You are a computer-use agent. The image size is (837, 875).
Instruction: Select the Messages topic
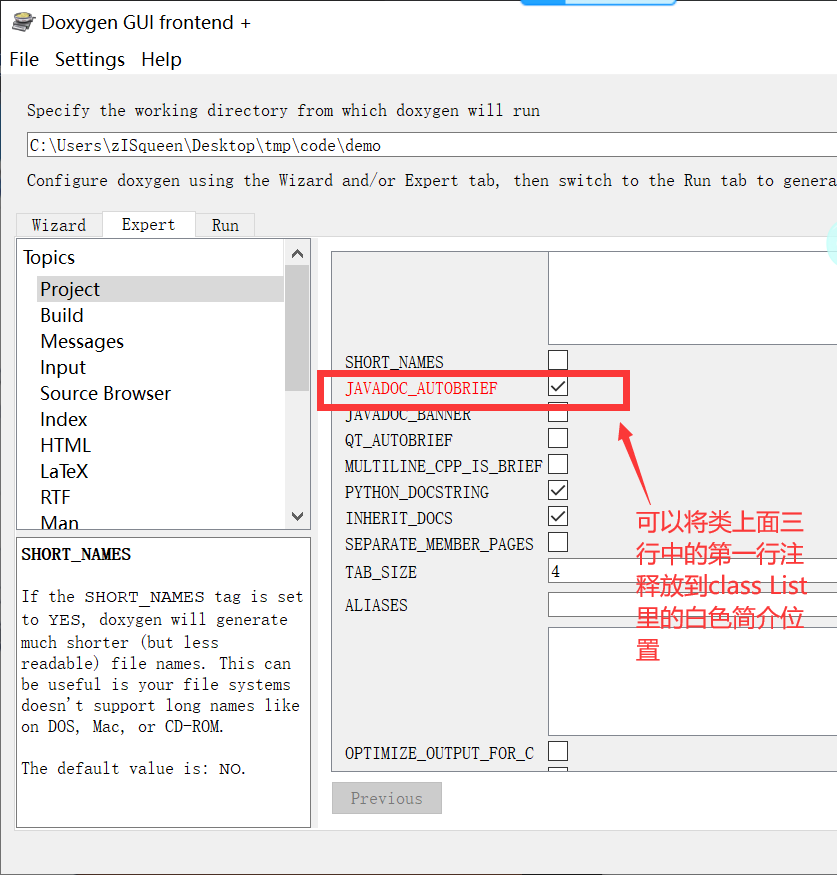[82, 342]
